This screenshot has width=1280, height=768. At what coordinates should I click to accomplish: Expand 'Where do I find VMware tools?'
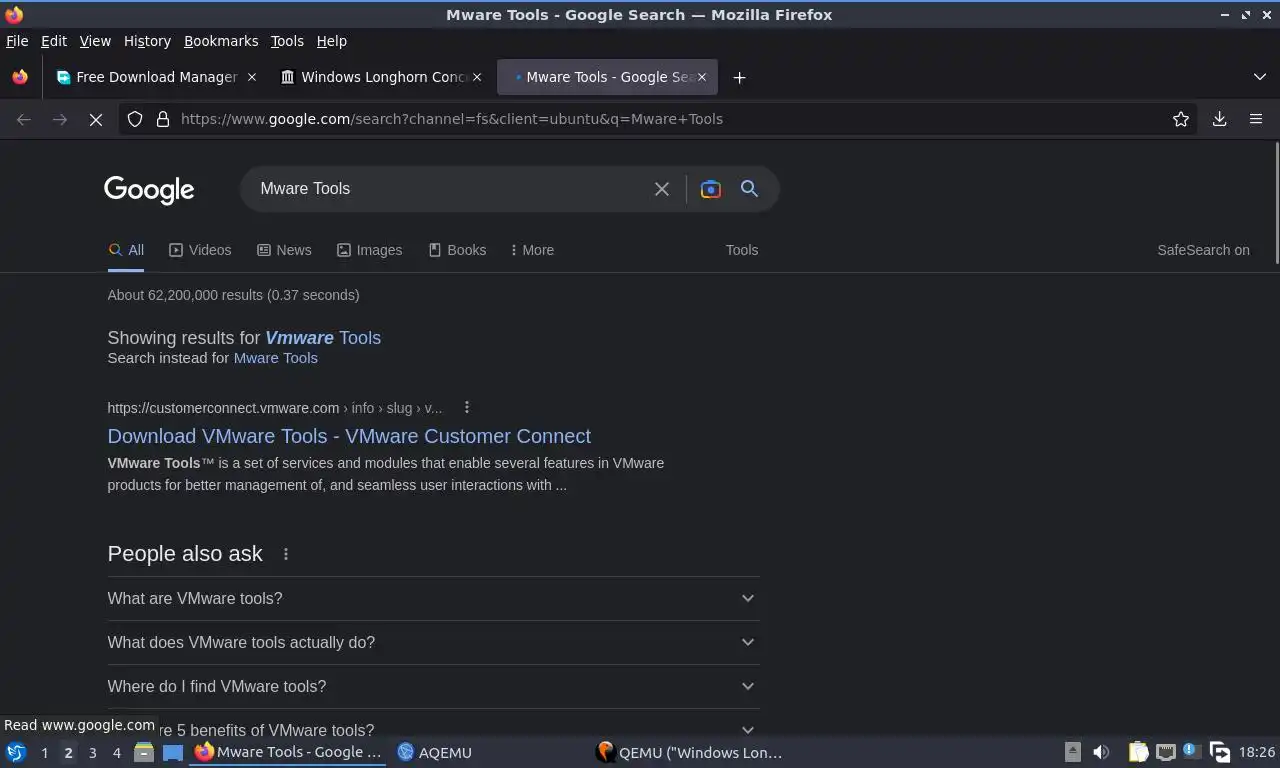coord(433,686)
